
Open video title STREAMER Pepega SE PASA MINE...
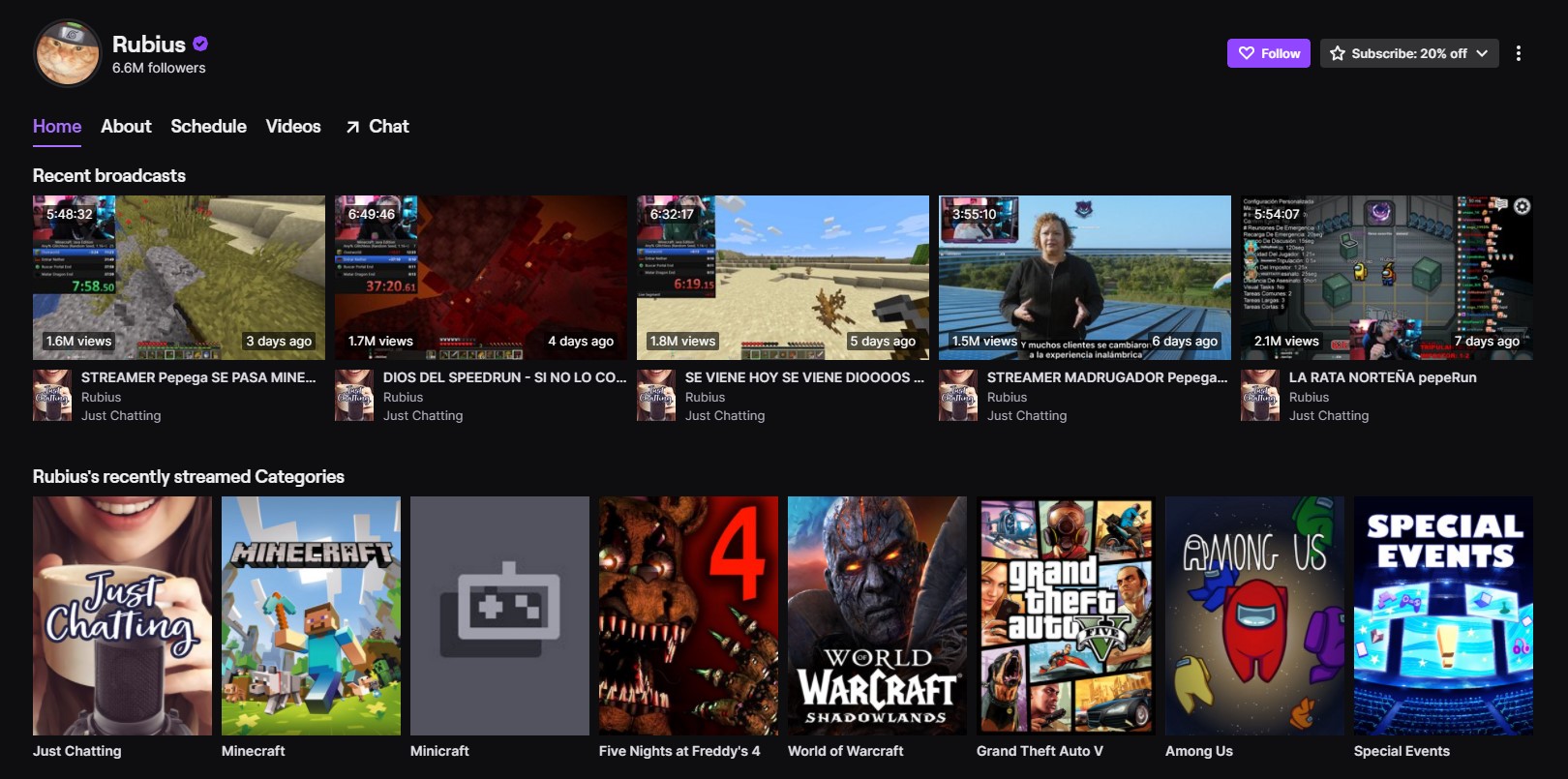pos(198,377)
